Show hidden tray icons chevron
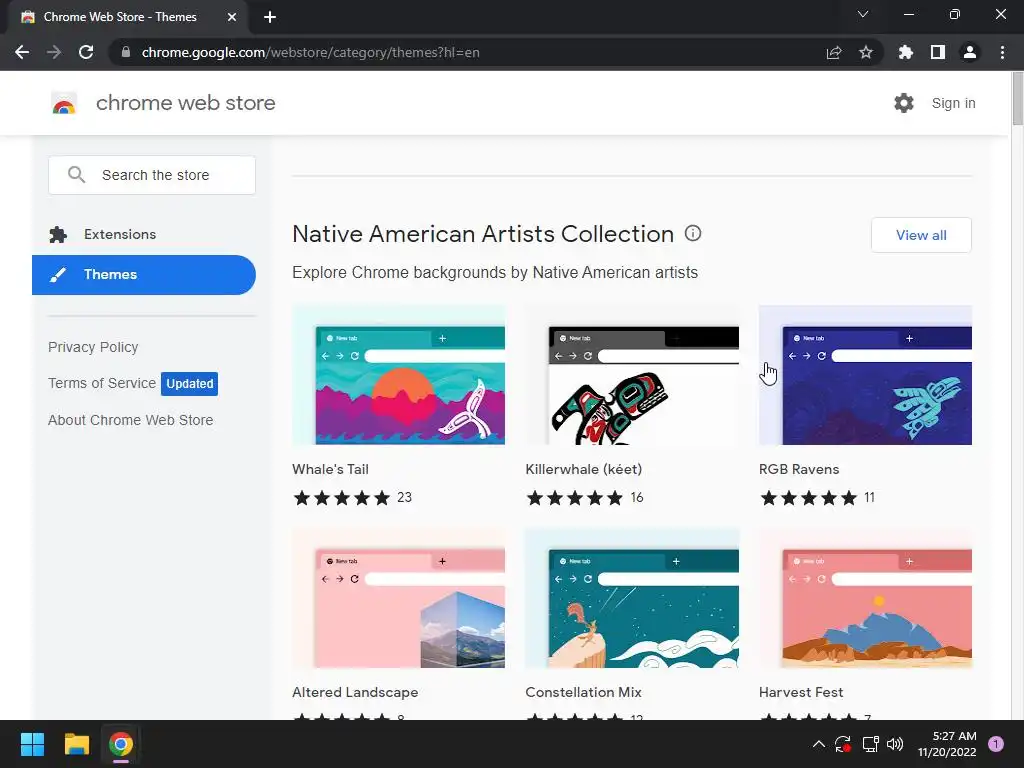Screen dimensions: 1024x768 coord(818,744)
